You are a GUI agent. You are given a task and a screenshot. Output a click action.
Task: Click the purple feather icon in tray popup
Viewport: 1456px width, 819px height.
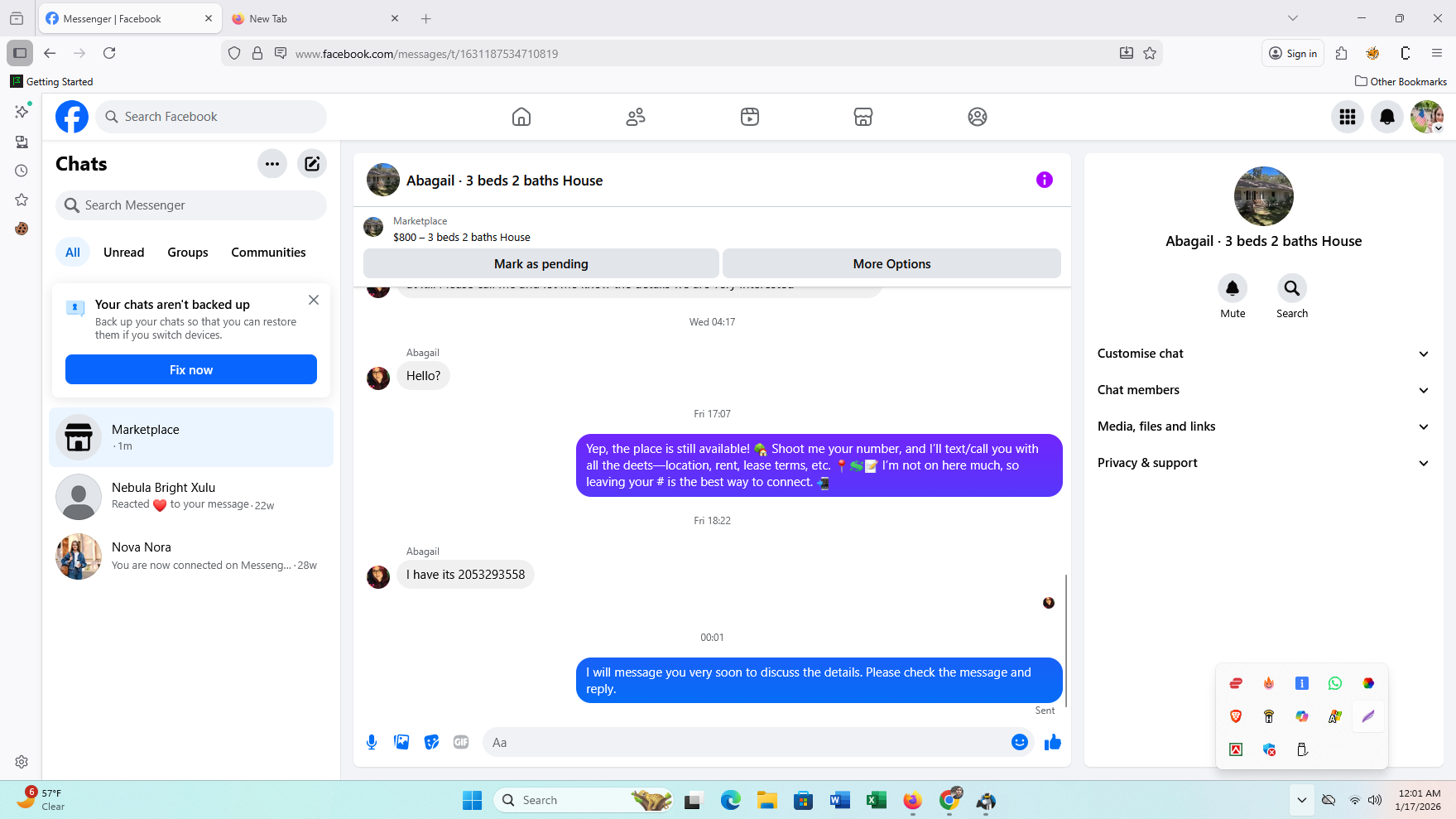(x=1368, y=716)
